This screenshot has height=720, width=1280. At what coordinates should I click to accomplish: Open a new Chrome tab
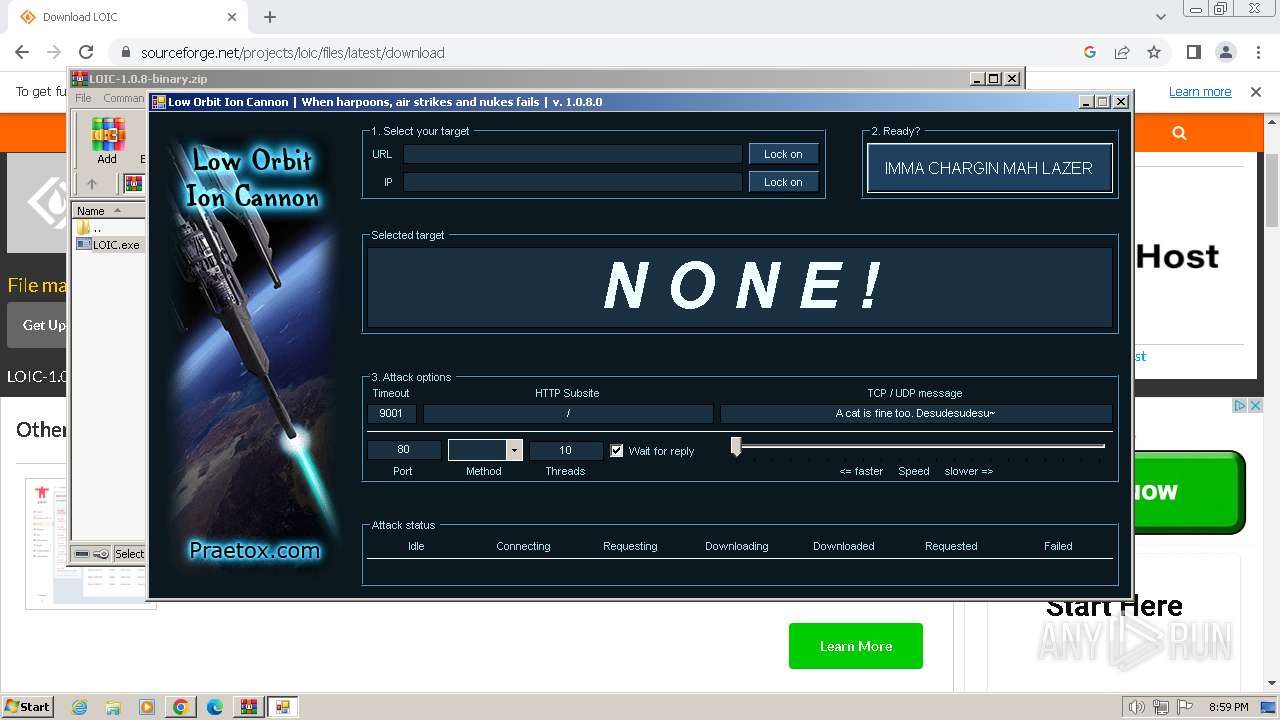(270, 17)
